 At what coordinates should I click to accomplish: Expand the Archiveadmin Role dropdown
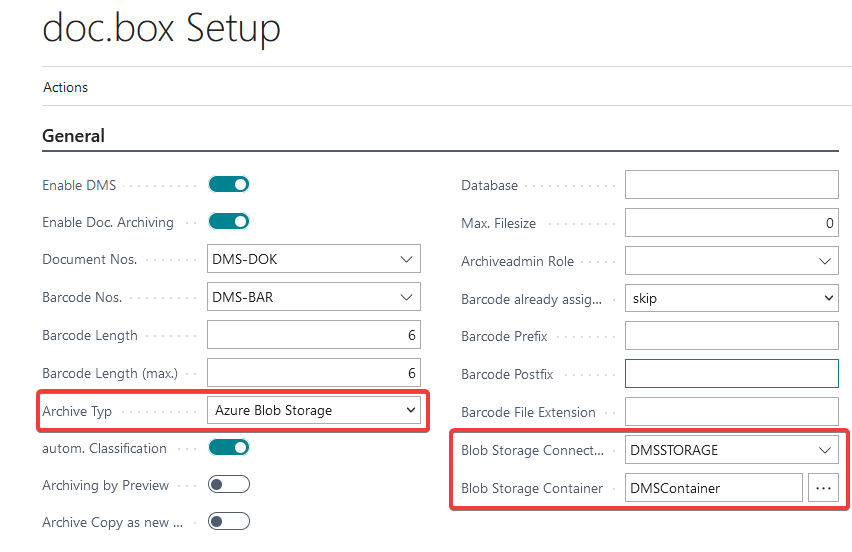825,261
